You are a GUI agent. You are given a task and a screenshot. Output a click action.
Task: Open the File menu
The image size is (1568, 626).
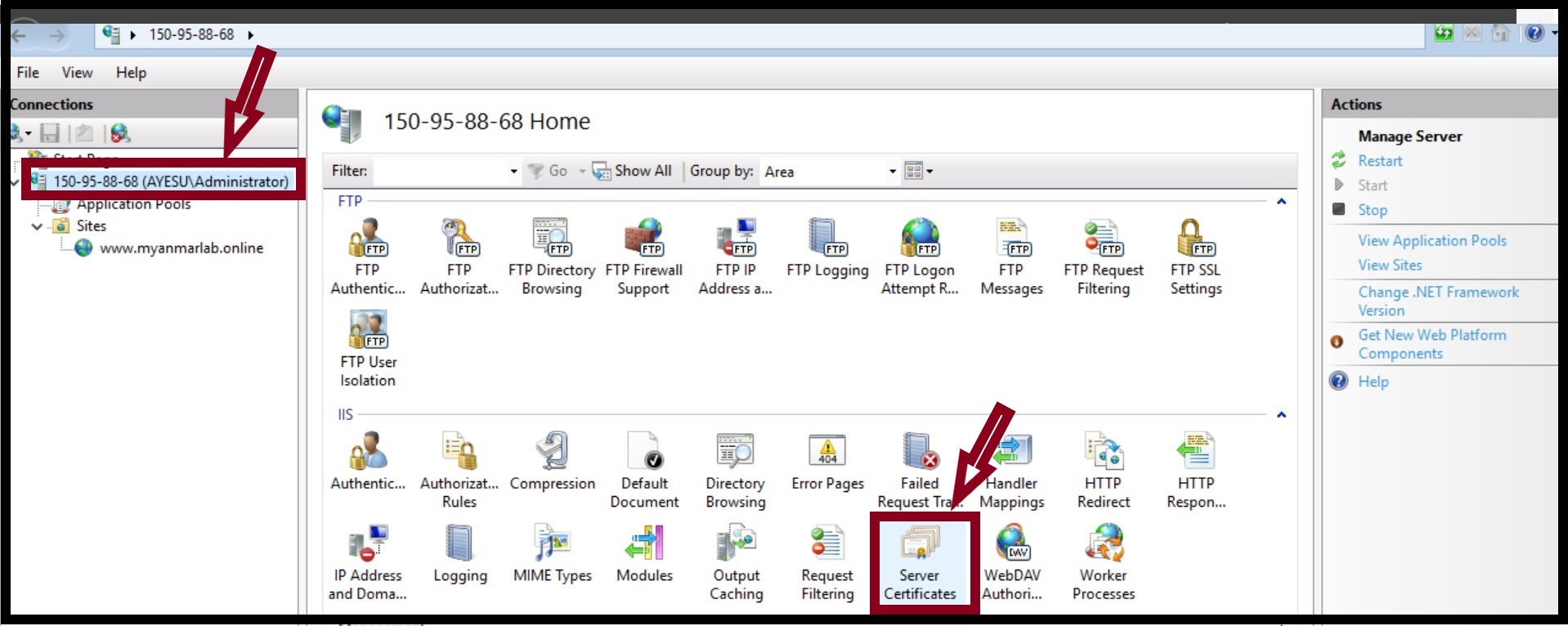tap(28, 73)
